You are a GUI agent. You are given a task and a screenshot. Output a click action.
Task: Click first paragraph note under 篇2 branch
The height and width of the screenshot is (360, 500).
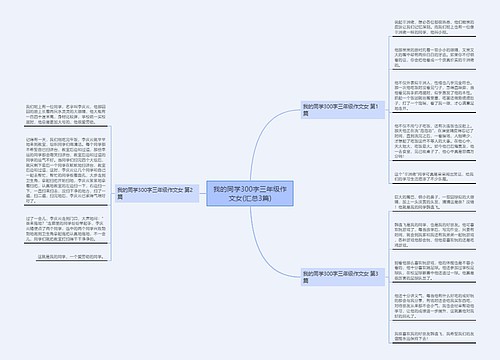click(x=66, y=114)
